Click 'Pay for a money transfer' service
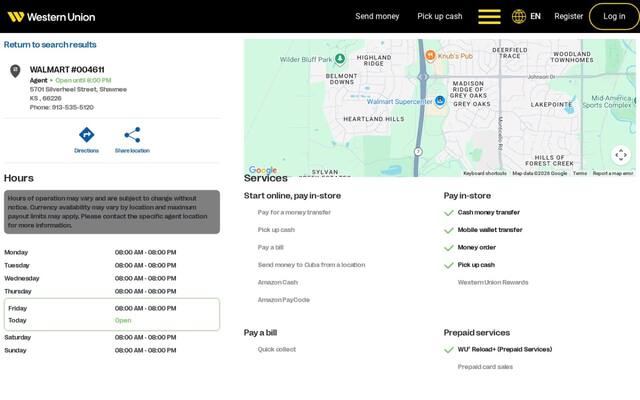640x400 pixels. coord(294,212)
